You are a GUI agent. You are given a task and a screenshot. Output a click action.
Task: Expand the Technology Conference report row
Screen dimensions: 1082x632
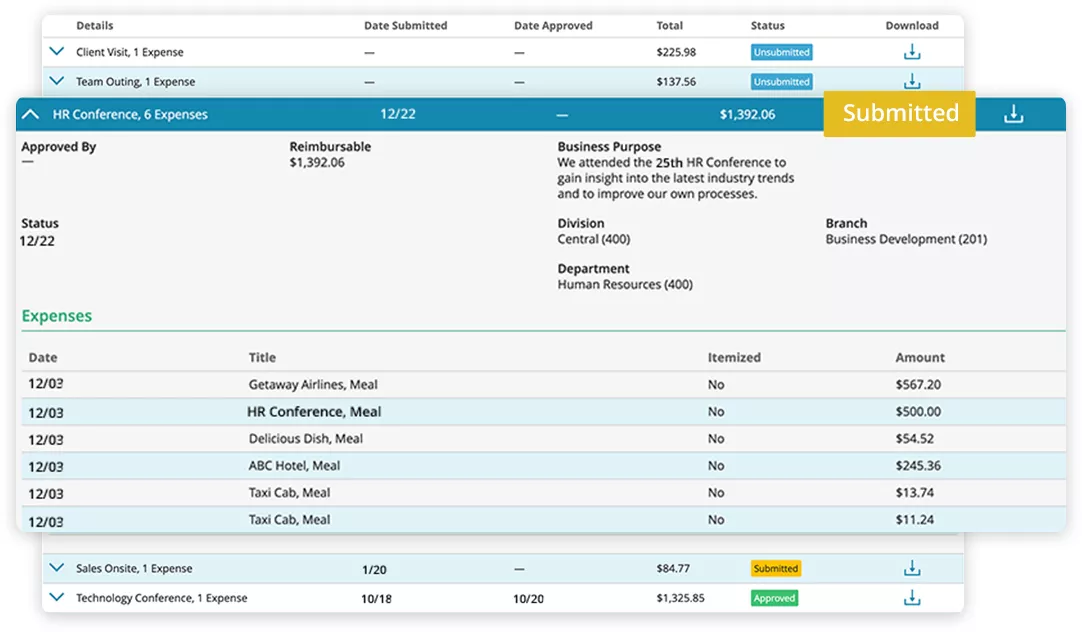tap(57, 598)
